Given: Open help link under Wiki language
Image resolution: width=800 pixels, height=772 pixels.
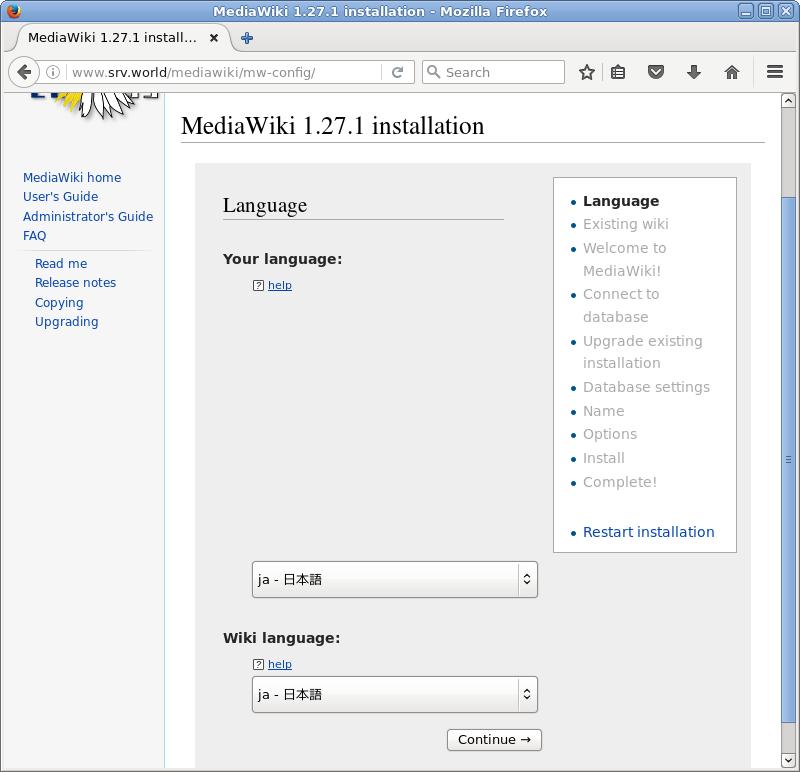Looking at the screenshot, I should tap(280, 664).
